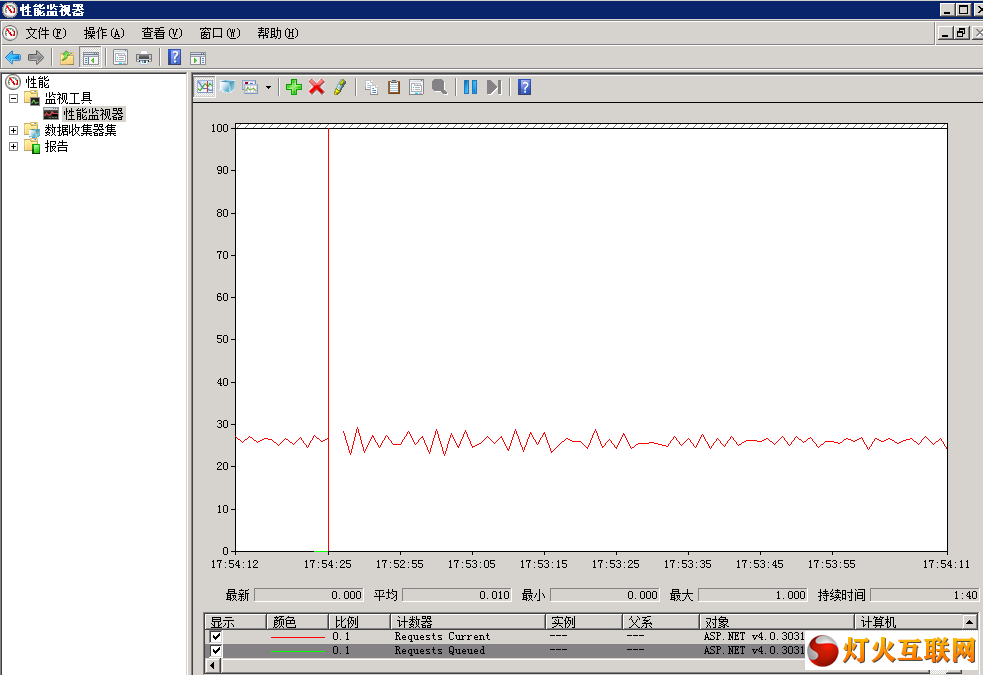This screenshot has width=983, height=675.
Task: Add a counter with the green plus
Action: (x=293, y=87)
